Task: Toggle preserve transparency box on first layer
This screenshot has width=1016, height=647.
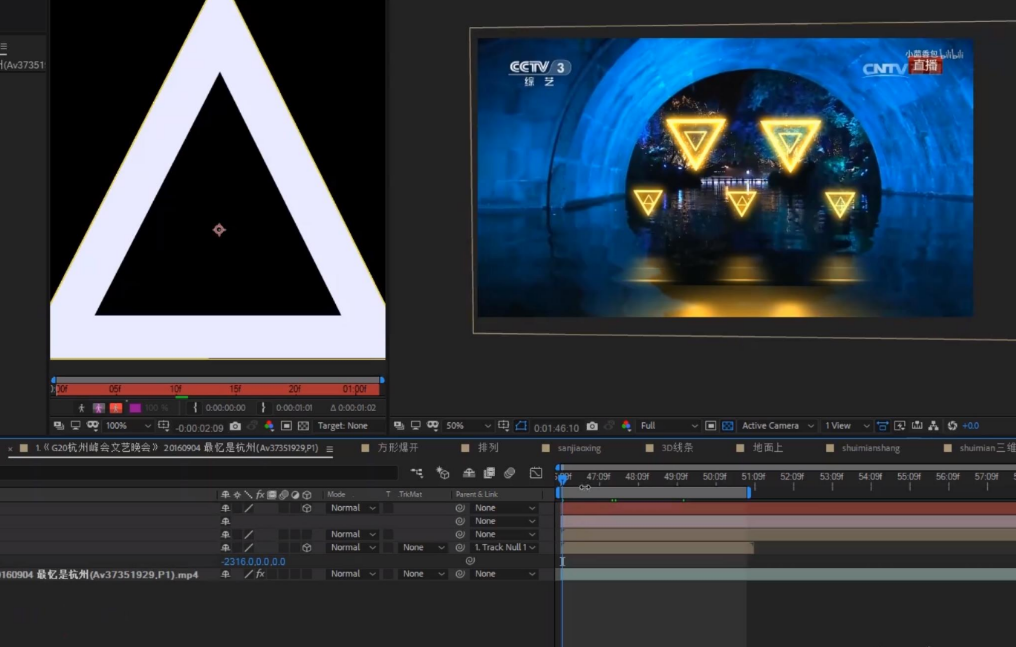Action: coord(388,508)
